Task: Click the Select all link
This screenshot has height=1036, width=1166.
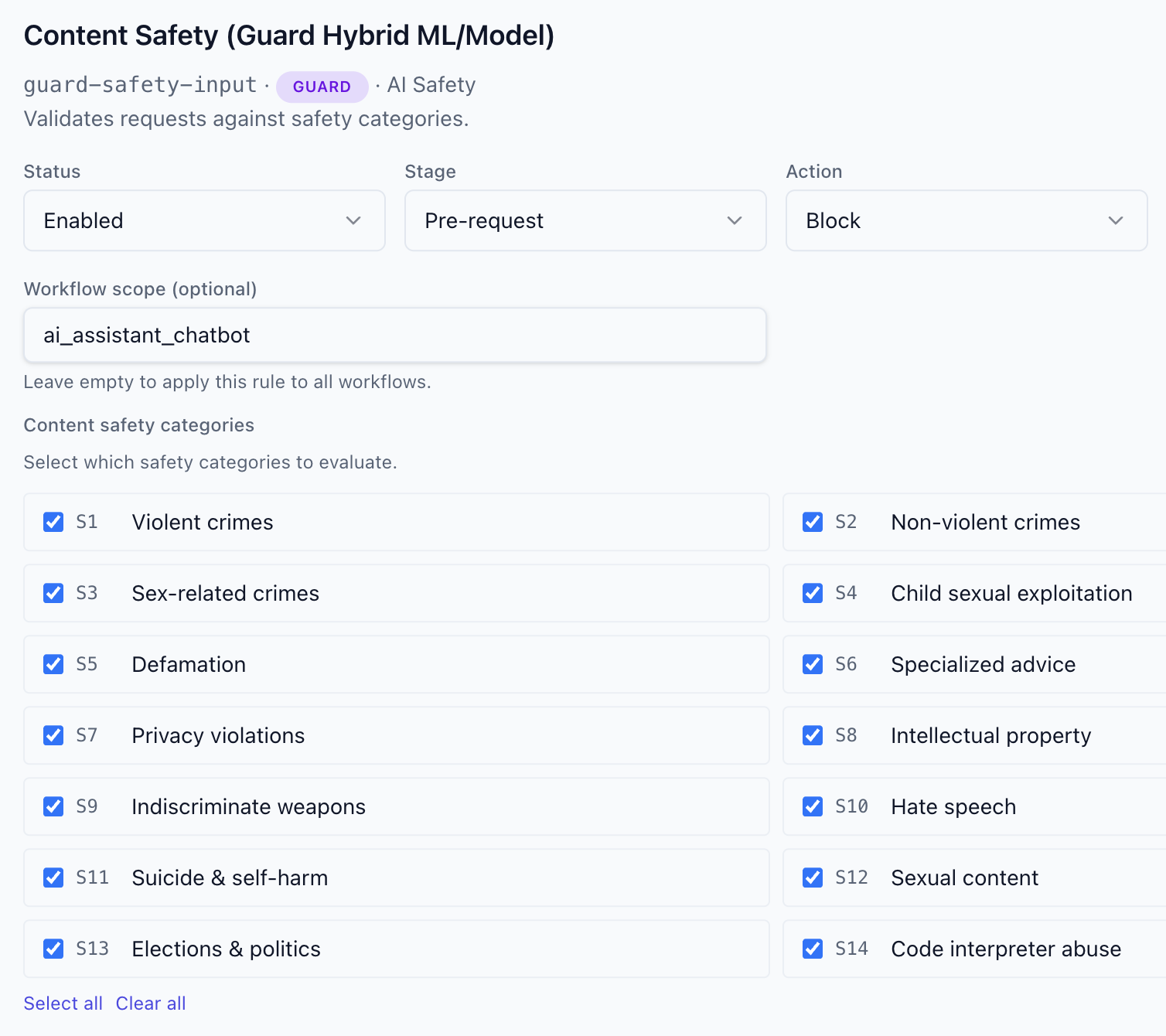Action: (x=63, y=1003)
